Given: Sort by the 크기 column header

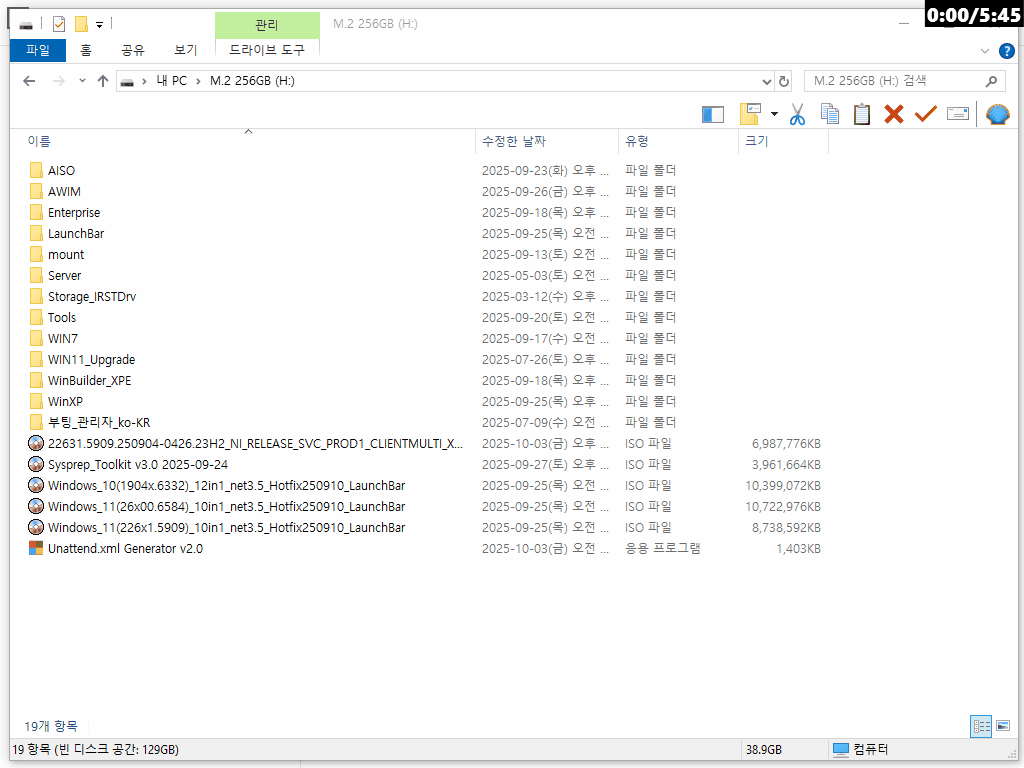Looking at the screenshot, I should tap(784, 141).
